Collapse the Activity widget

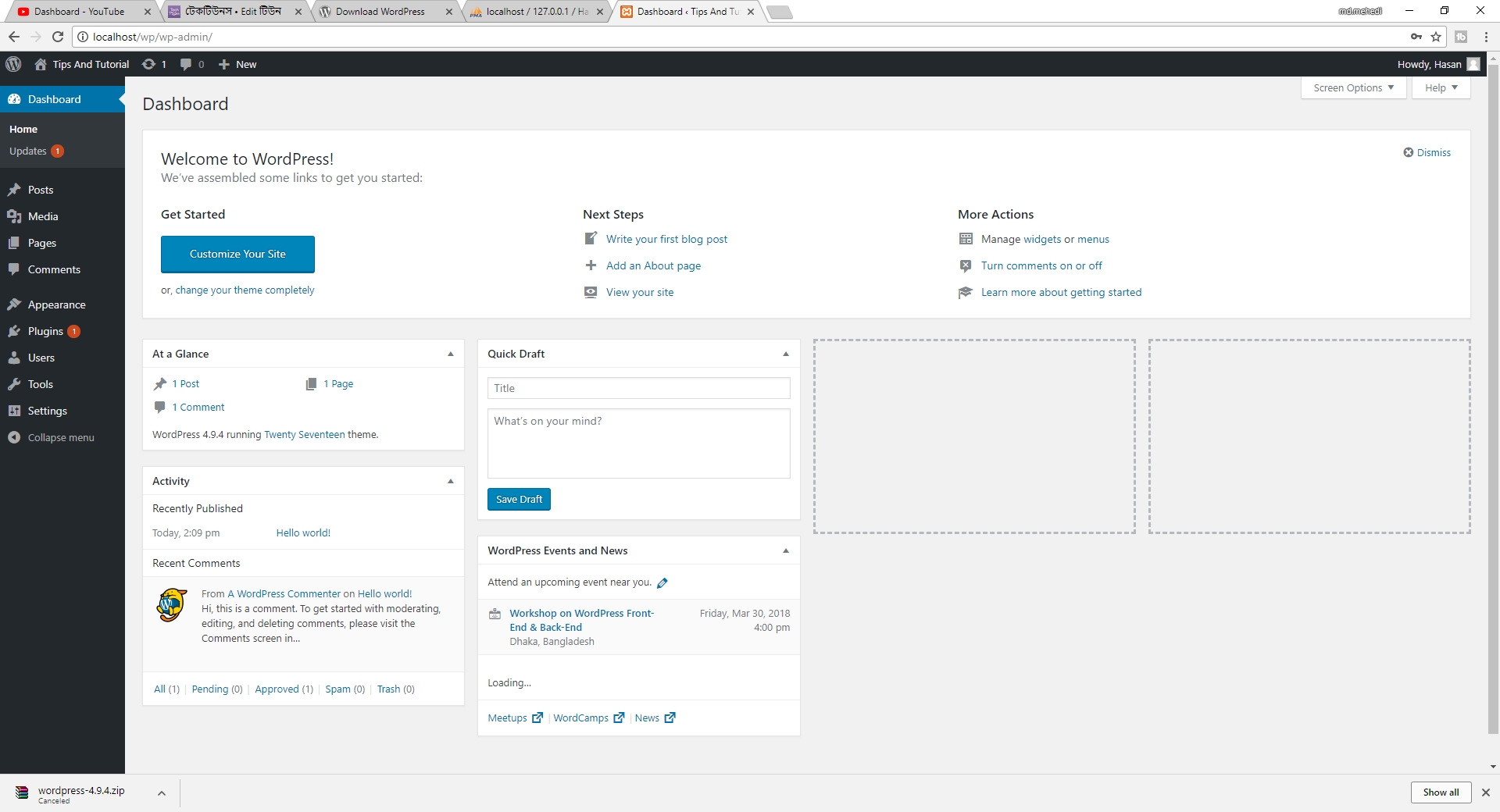[x=451, y=481]
